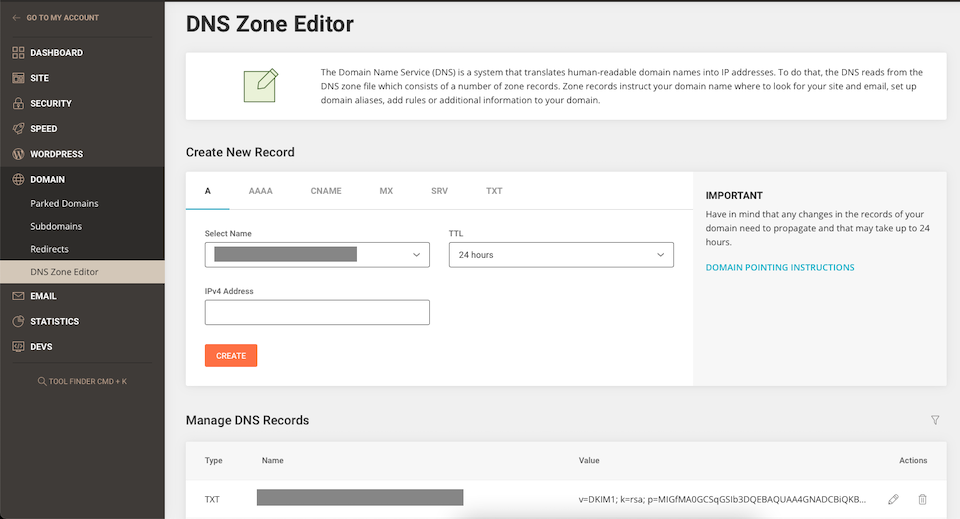Click the Speed rocket icon
This screenshot has height=519, width=960.
pyautogui.click(x=18, y=129)
